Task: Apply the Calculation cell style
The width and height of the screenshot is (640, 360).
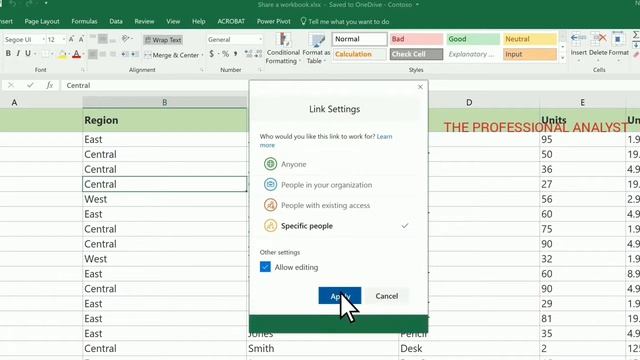Action: pyautogui.click(x=360, y=54)
